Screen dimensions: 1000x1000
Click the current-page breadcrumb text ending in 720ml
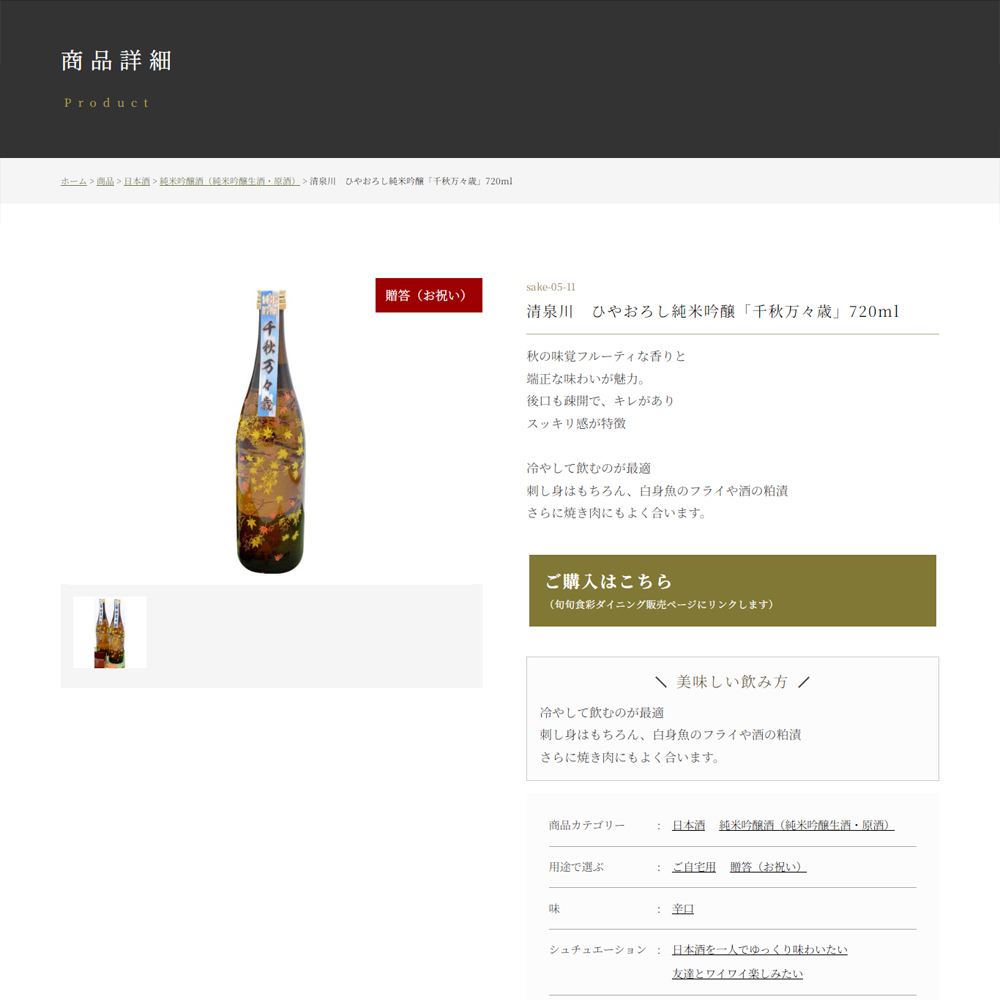click(410, 181)
